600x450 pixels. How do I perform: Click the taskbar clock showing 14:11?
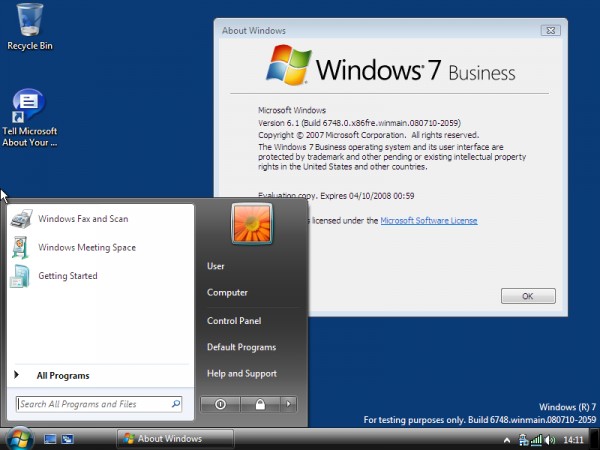click(x=573, y=440)
